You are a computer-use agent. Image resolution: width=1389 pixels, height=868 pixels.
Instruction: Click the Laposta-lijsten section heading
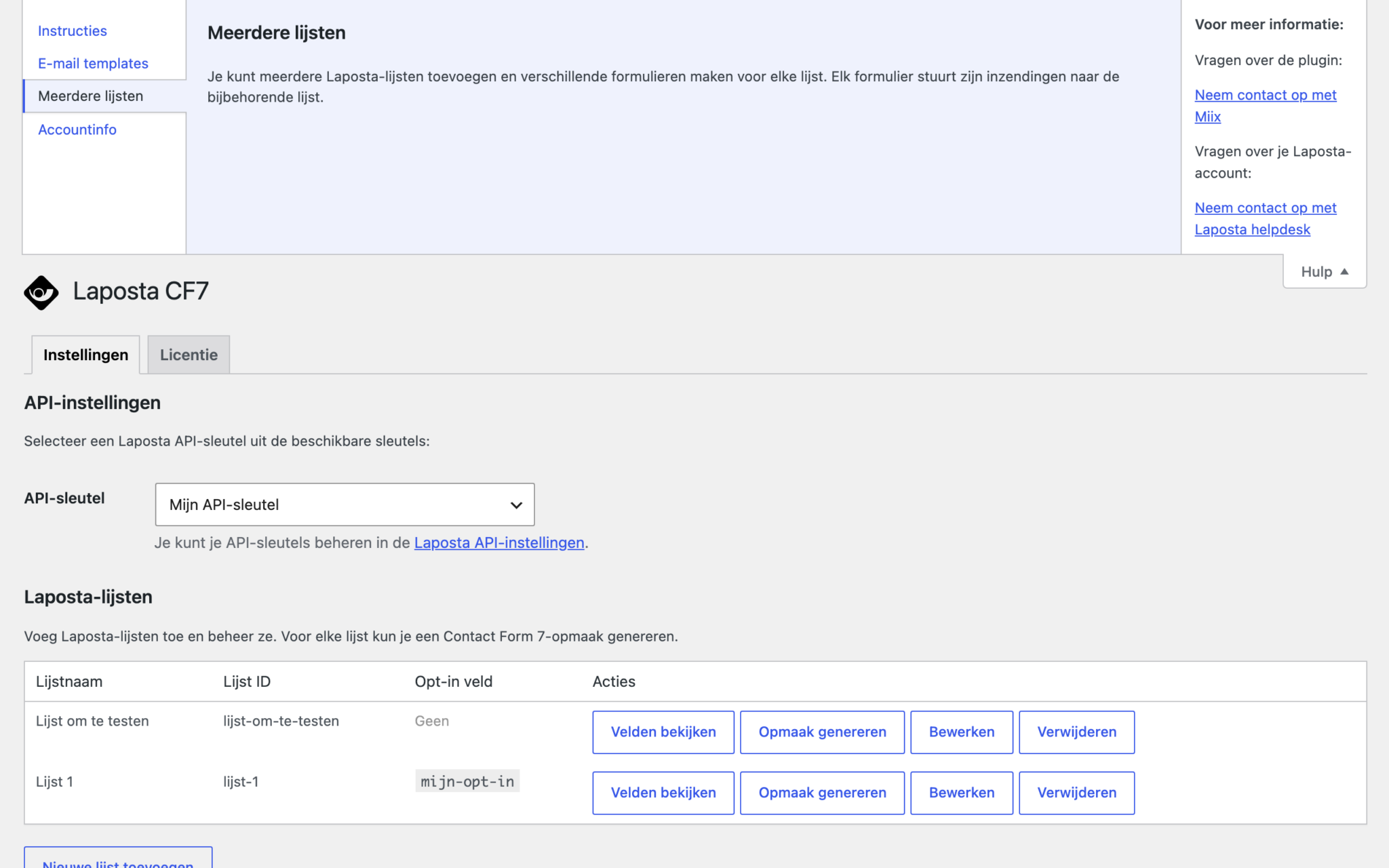[x=88, y=597]
